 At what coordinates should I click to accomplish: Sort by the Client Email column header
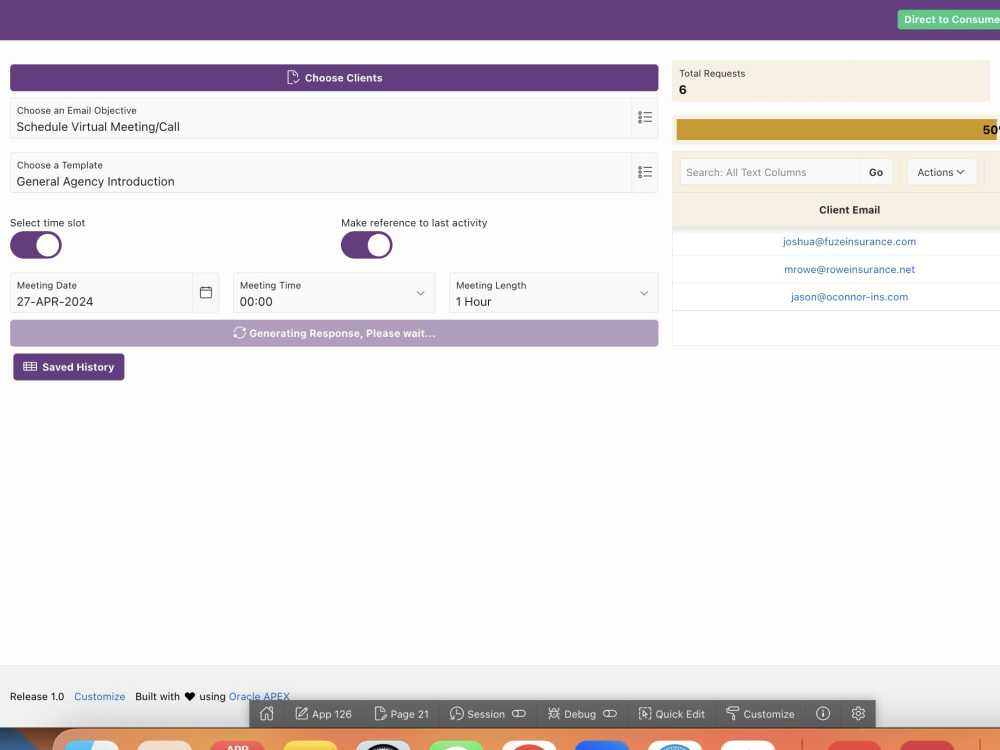pos(849,210)
